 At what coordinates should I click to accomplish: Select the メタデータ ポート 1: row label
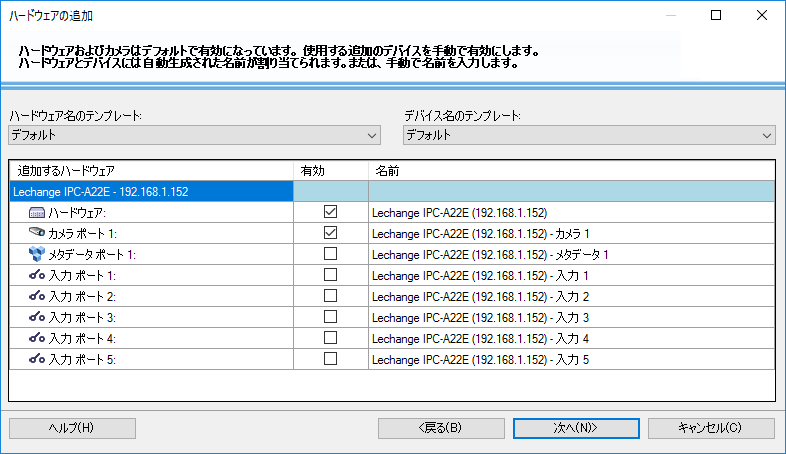tap(92, 255)
